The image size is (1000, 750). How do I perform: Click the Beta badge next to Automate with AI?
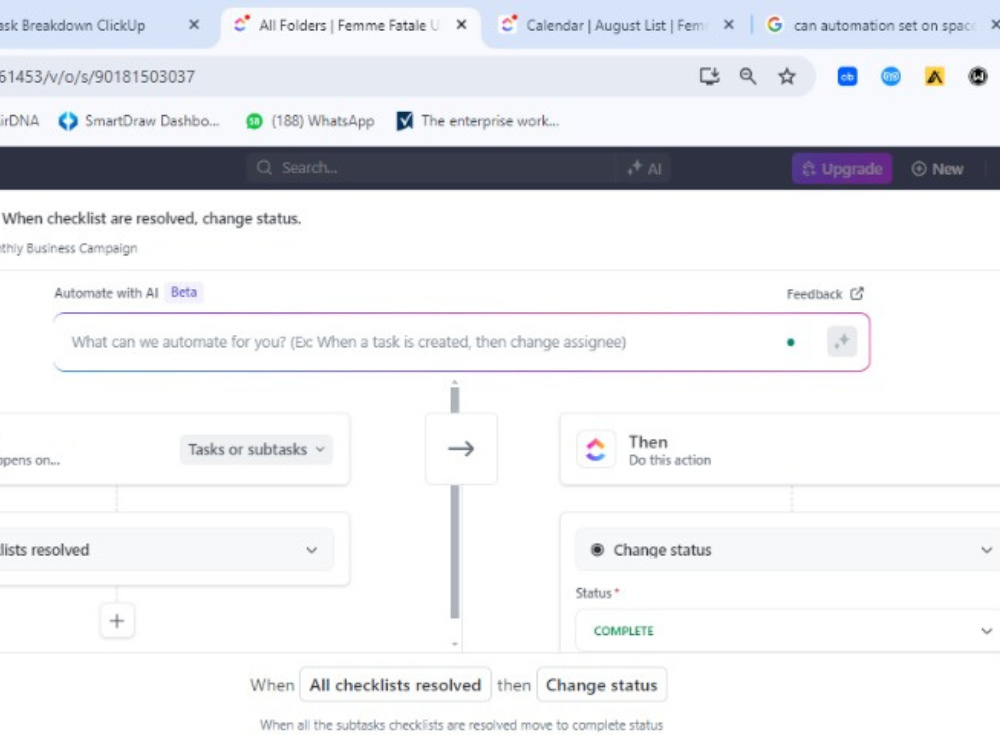[184, 292]
